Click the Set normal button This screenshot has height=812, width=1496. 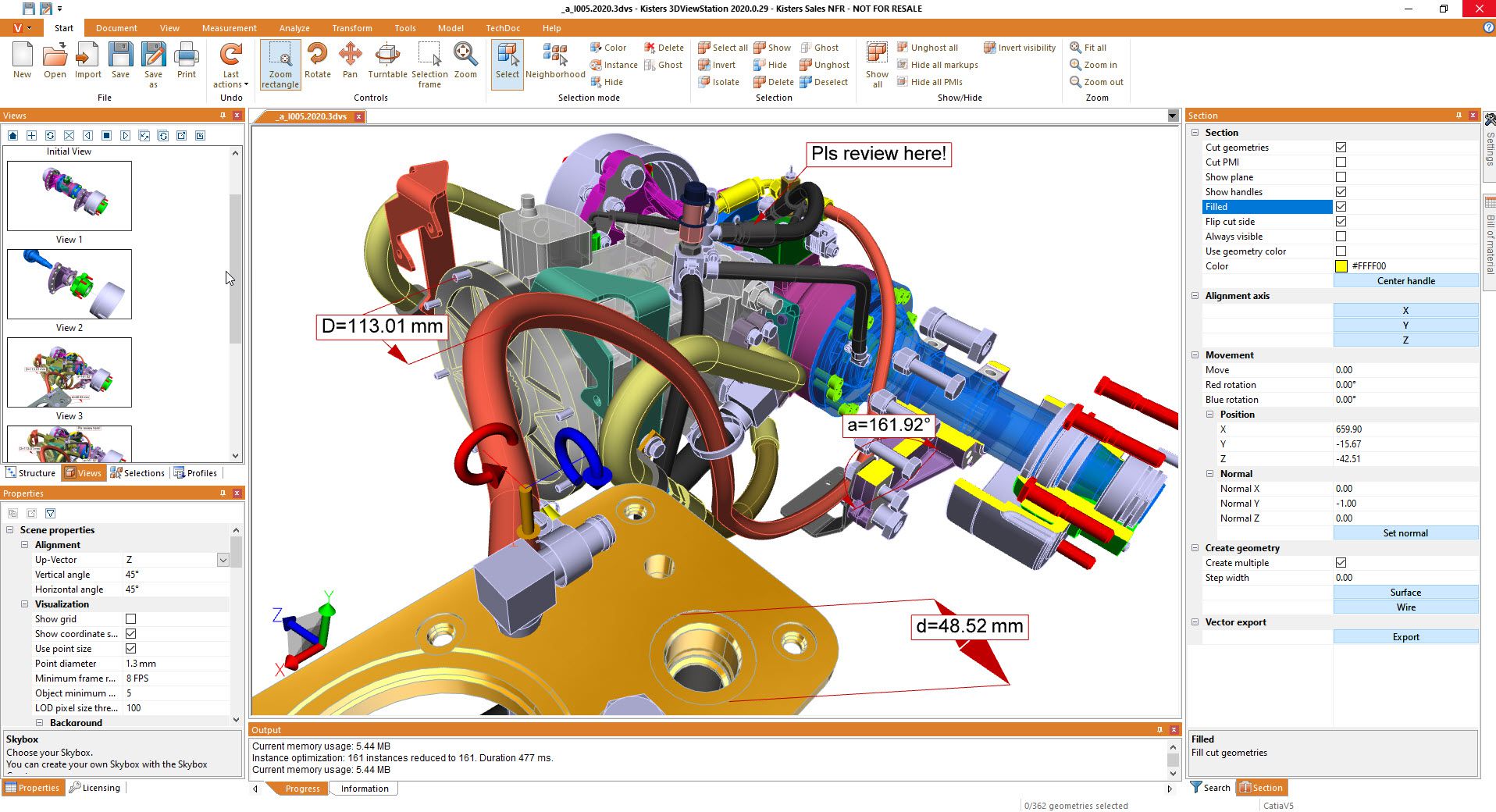1405,533
